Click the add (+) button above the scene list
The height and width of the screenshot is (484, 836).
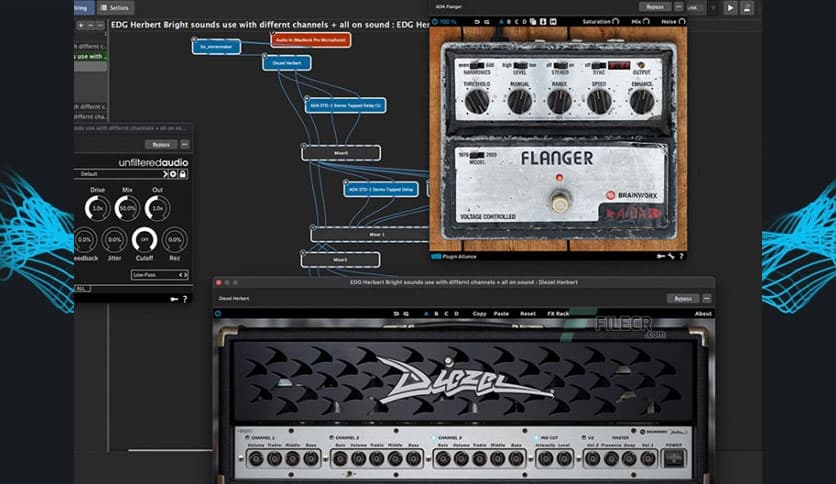[x=81, y=25]
